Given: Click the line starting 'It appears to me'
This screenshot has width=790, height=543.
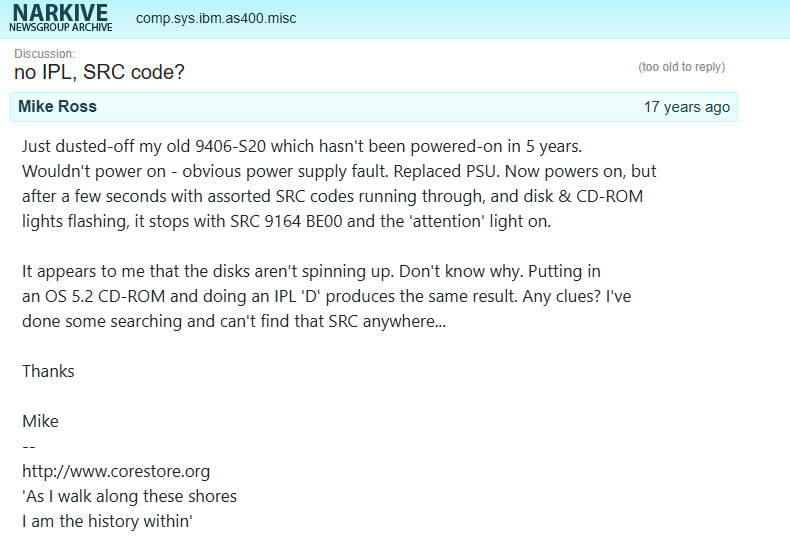Looking at the screenshot, I should 311,271.
